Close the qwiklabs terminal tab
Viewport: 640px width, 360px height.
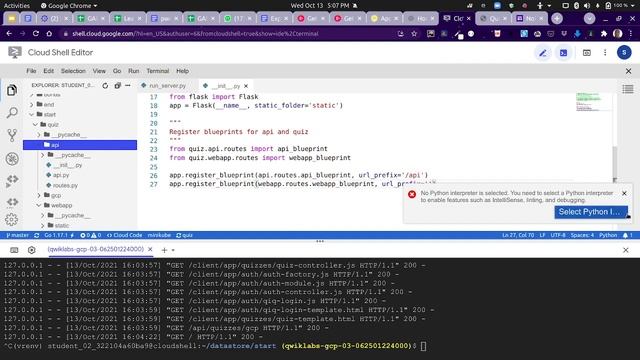pos(150,249)
